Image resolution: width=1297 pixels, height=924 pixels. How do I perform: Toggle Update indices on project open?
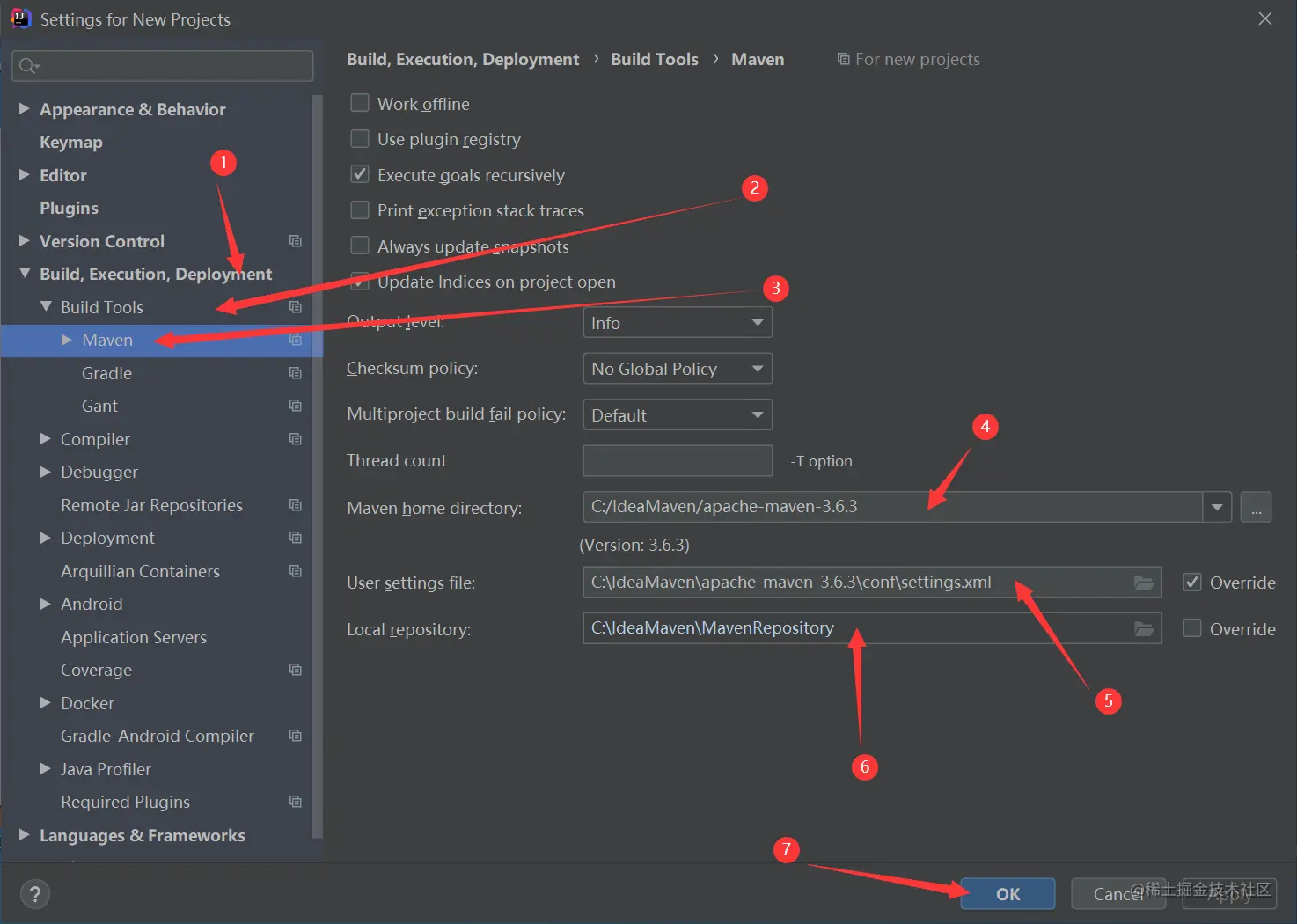[x=360, y=282]
